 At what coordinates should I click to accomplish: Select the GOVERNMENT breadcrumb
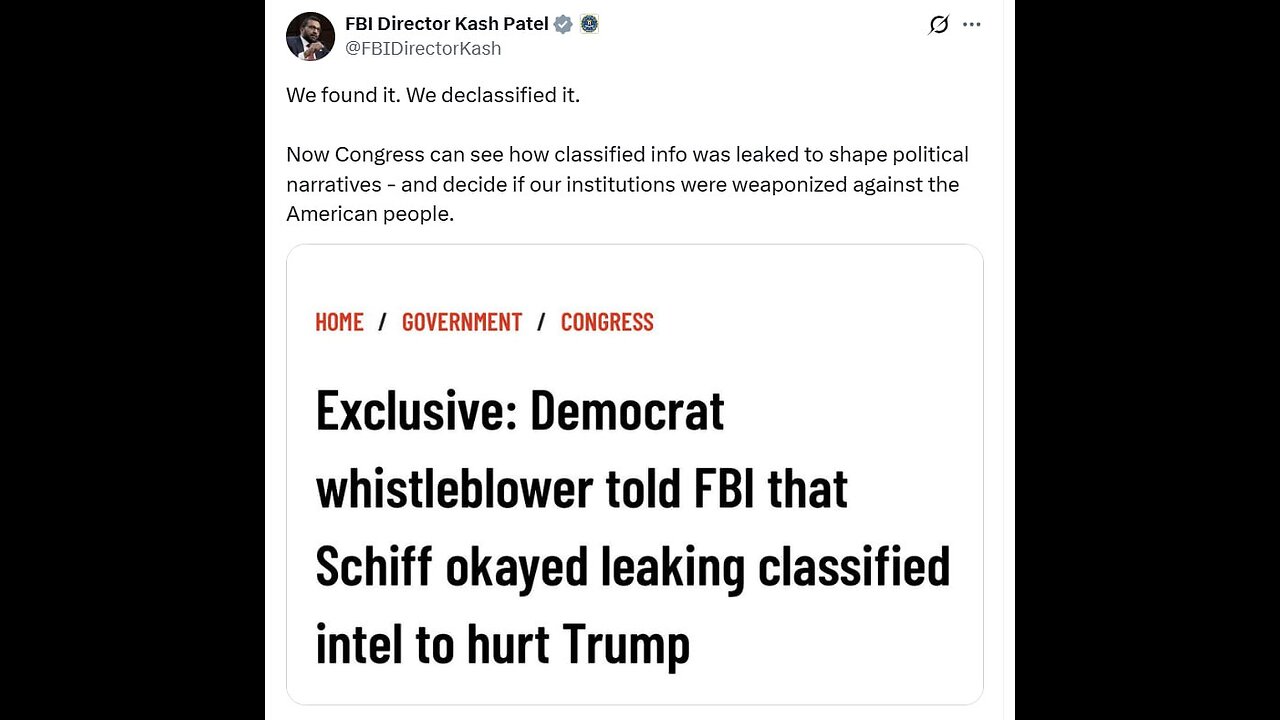pyautogui.click(x=462, y=322)
